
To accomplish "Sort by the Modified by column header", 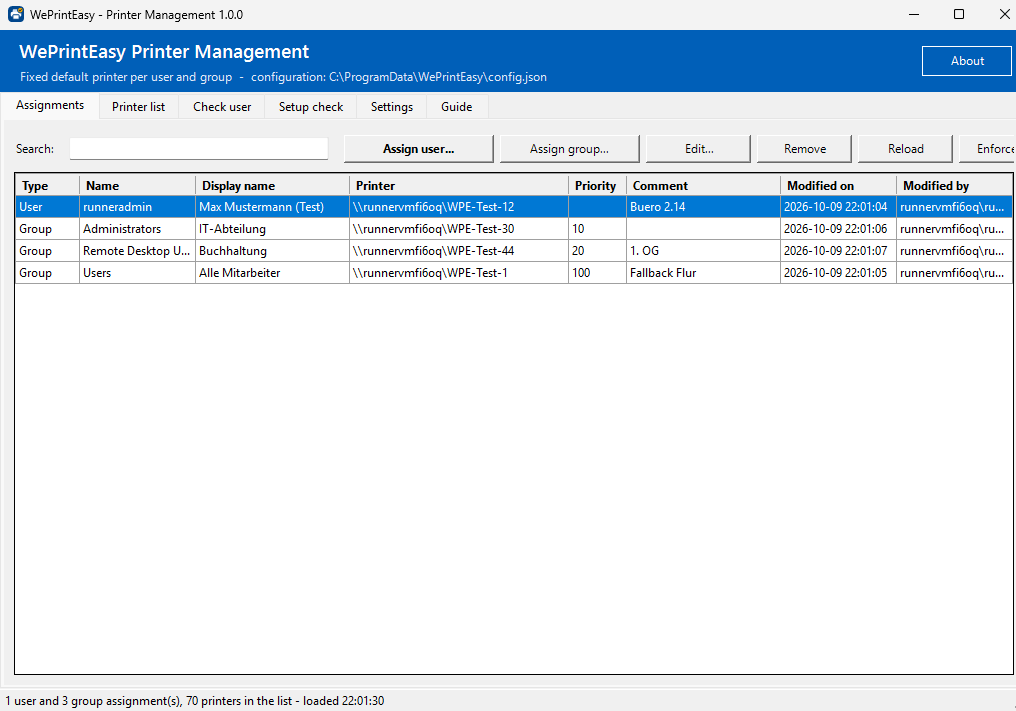I will 954,185.
